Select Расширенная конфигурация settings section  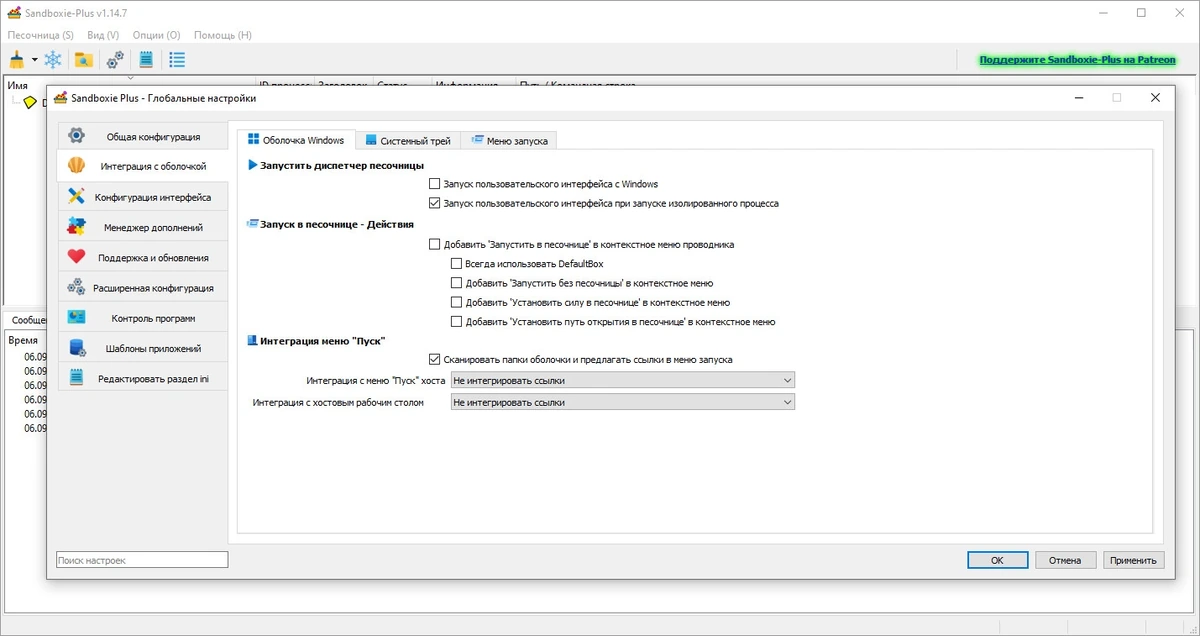tap(142, 288)
